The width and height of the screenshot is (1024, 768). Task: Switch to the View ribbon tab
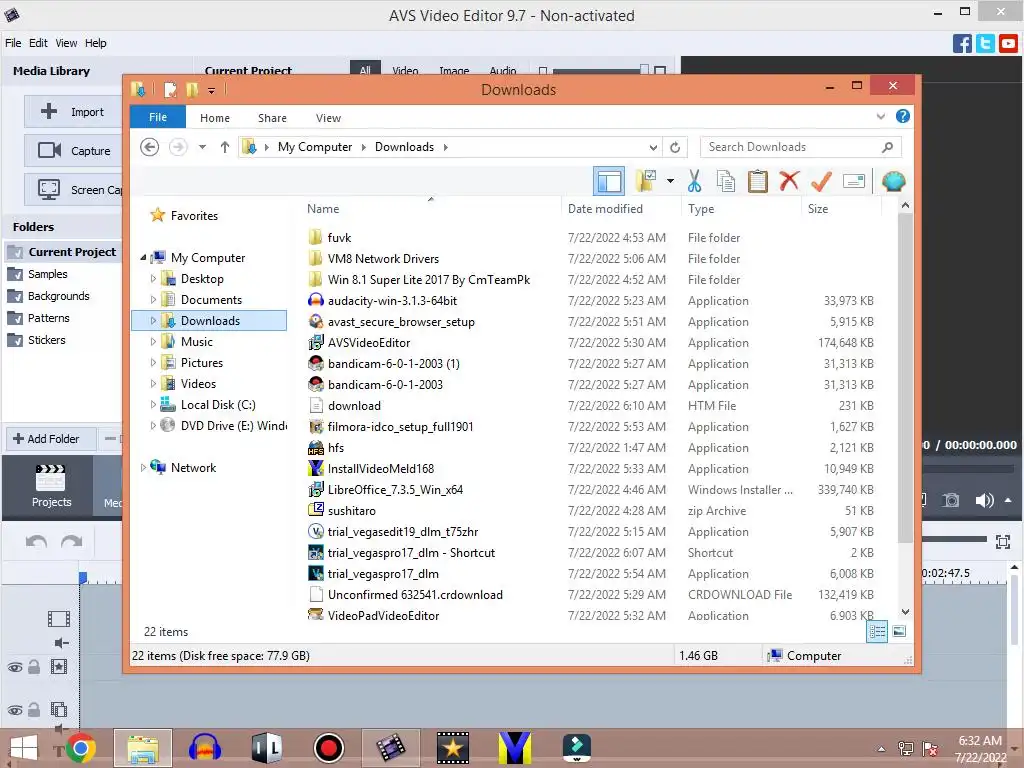pyautogui.click(x=328, y=118)
